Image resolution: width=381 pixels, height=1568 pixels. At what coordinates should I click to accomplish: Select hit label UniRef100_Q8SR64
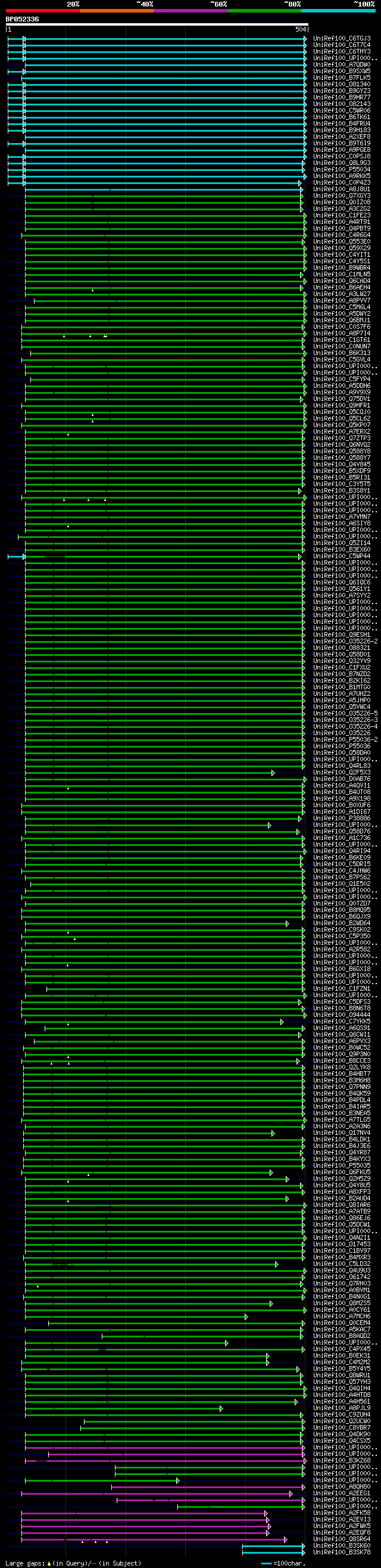pos(342,1539)
